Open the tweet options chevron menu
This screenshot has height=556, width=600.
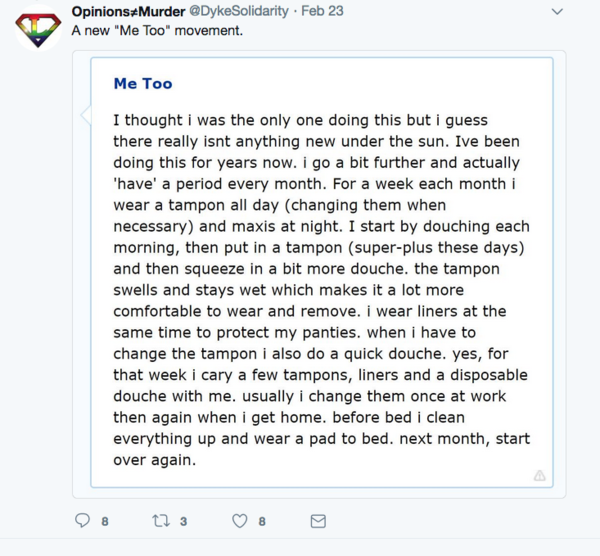557,11
